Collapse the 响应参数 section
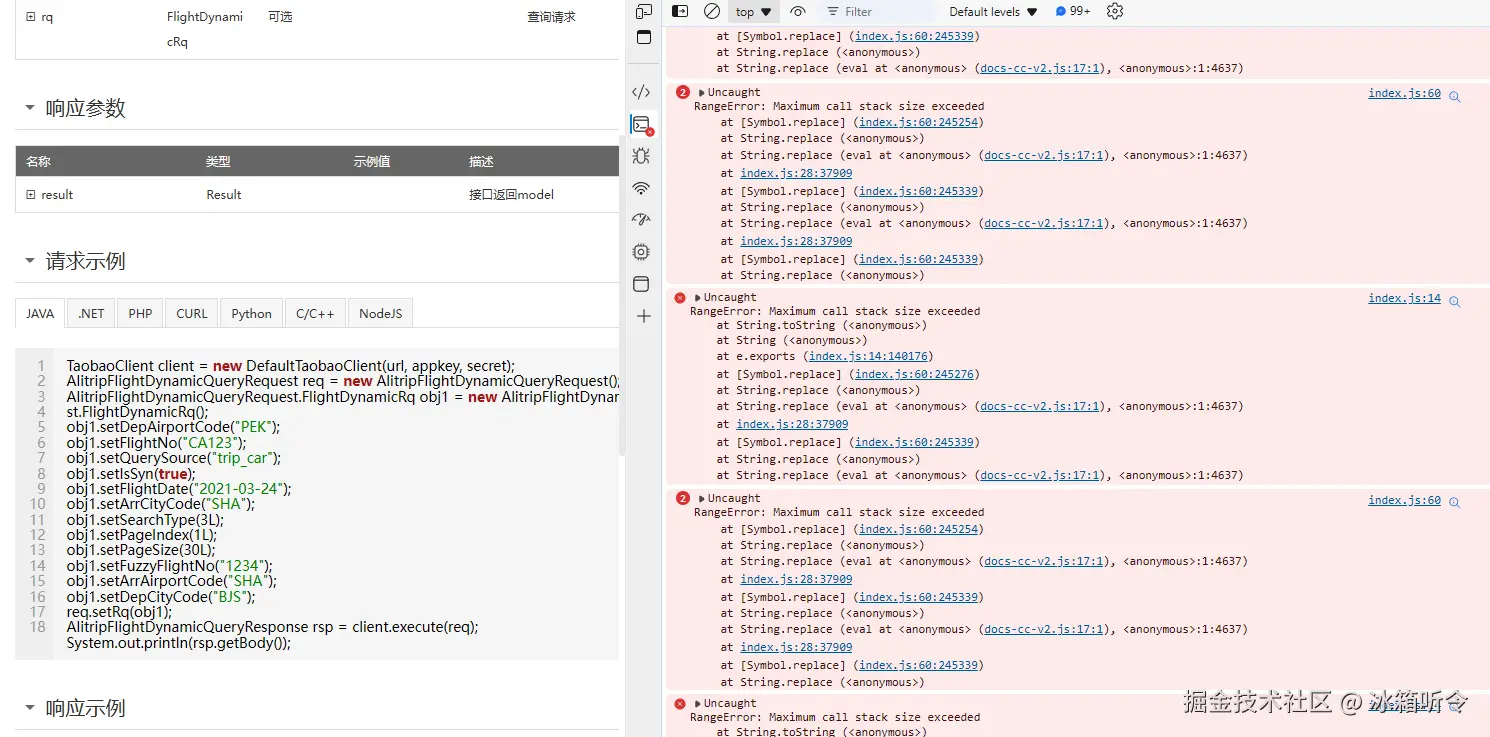The width and height of the screenshot is (1490, 737). pyautogui.click(x=30, y=108)
